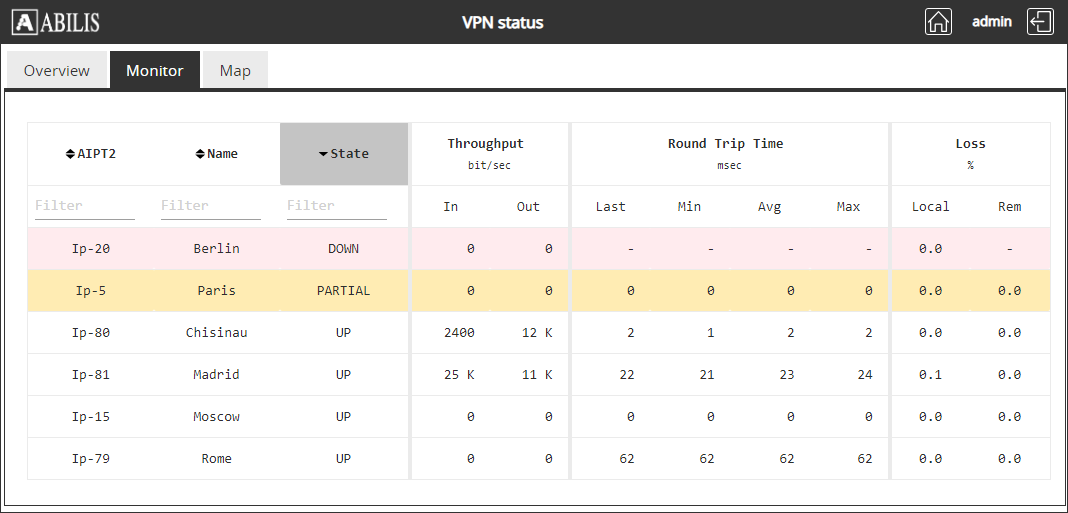Select the Rome Ip-79 row

click(x=217, y=459)
